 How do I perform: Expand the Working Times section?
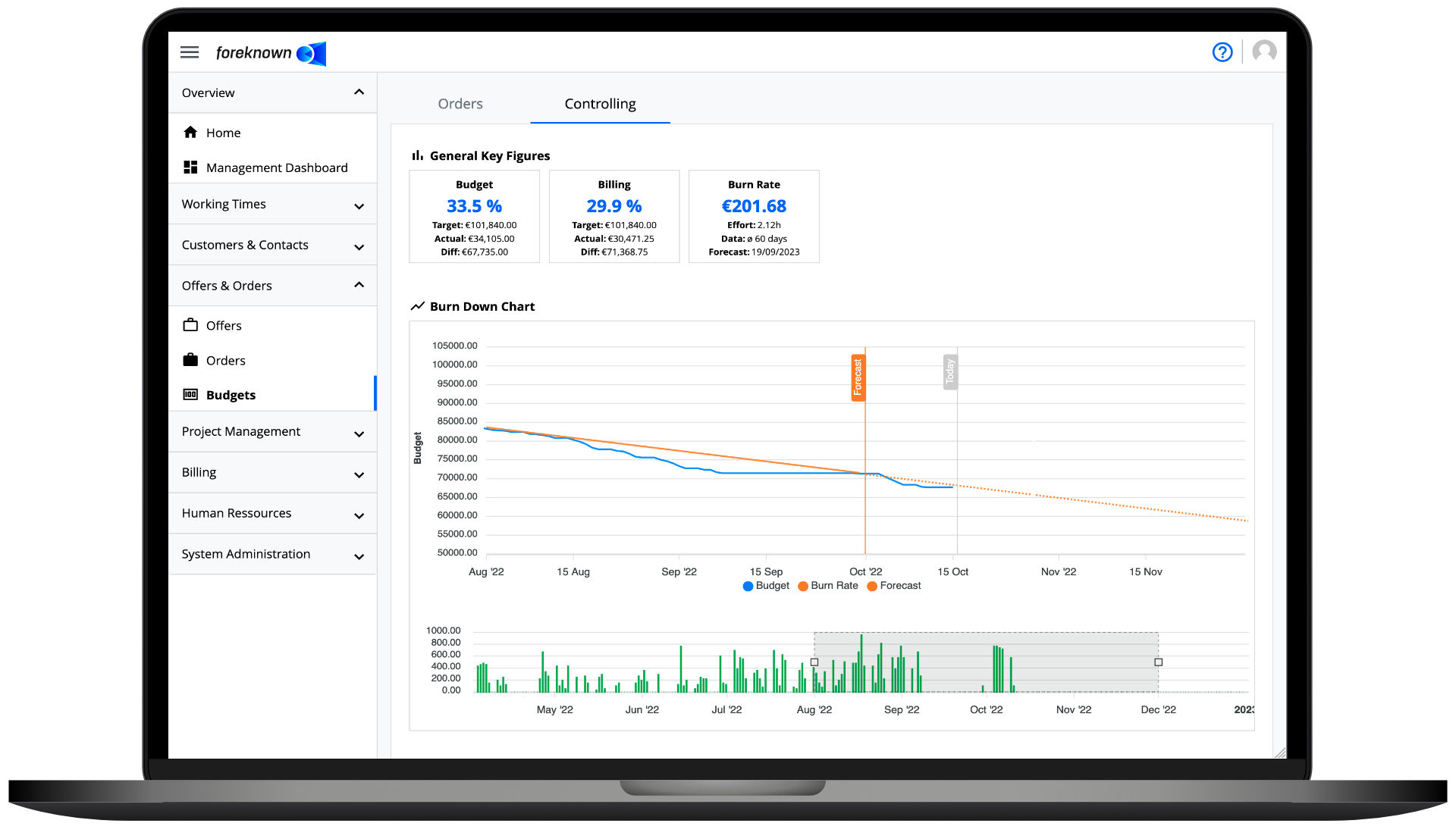coord(272,205)
